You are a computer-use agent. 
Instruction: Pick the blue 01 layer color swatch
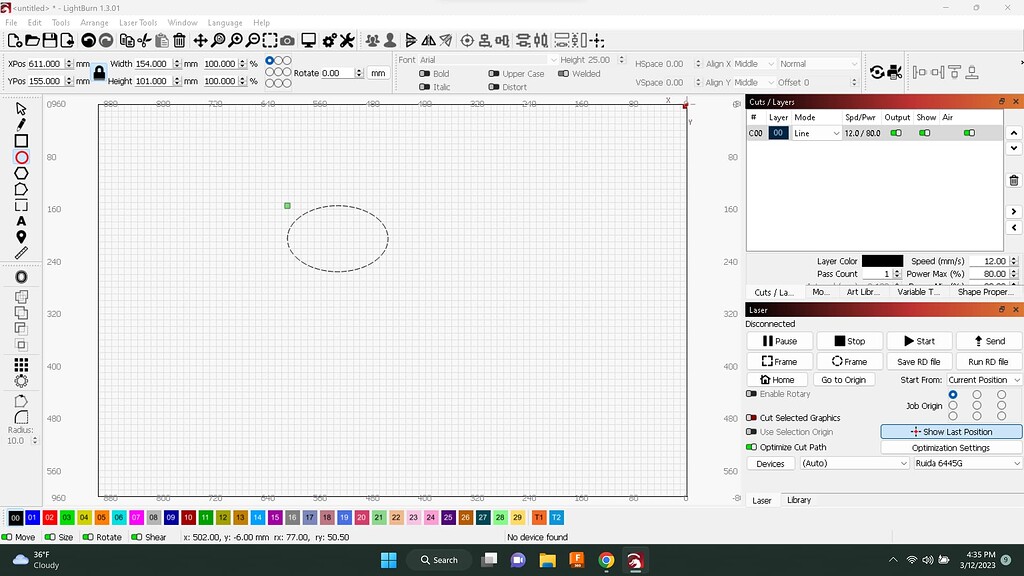click(32, 517)
